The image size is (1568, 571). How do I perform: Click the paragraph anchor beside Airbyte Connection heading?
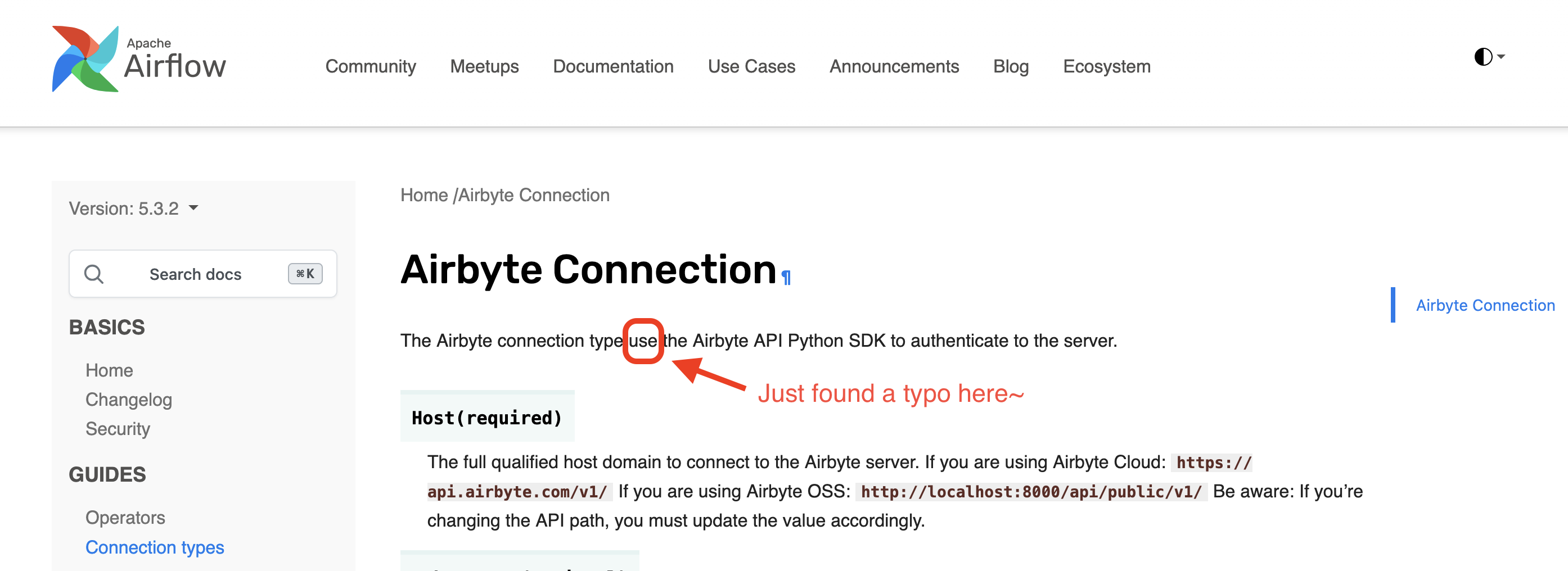pyautogui.click(x=786, y=278)
